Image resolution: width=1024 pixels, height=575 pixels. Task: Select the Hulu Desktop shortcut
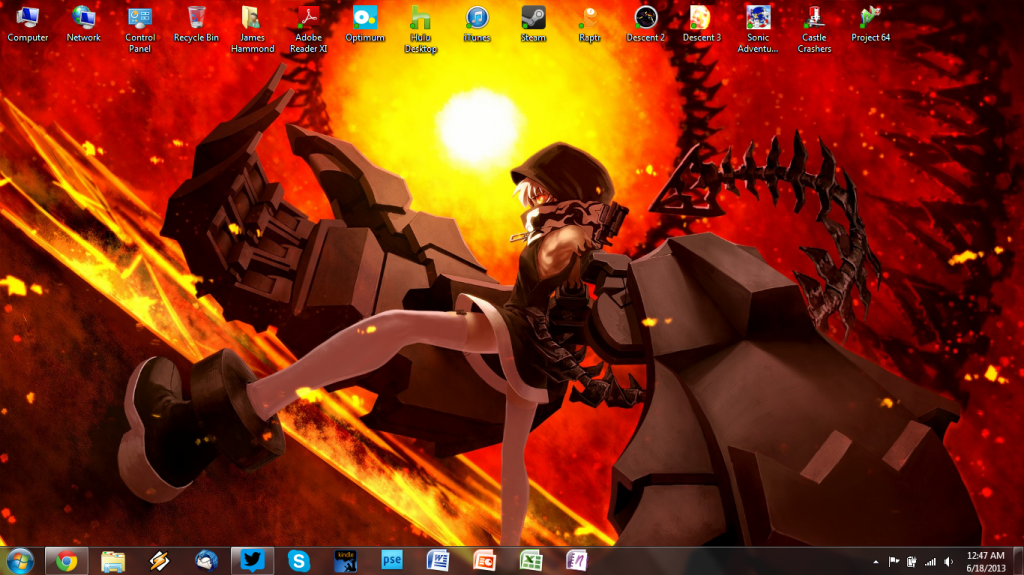pos(421,30)
